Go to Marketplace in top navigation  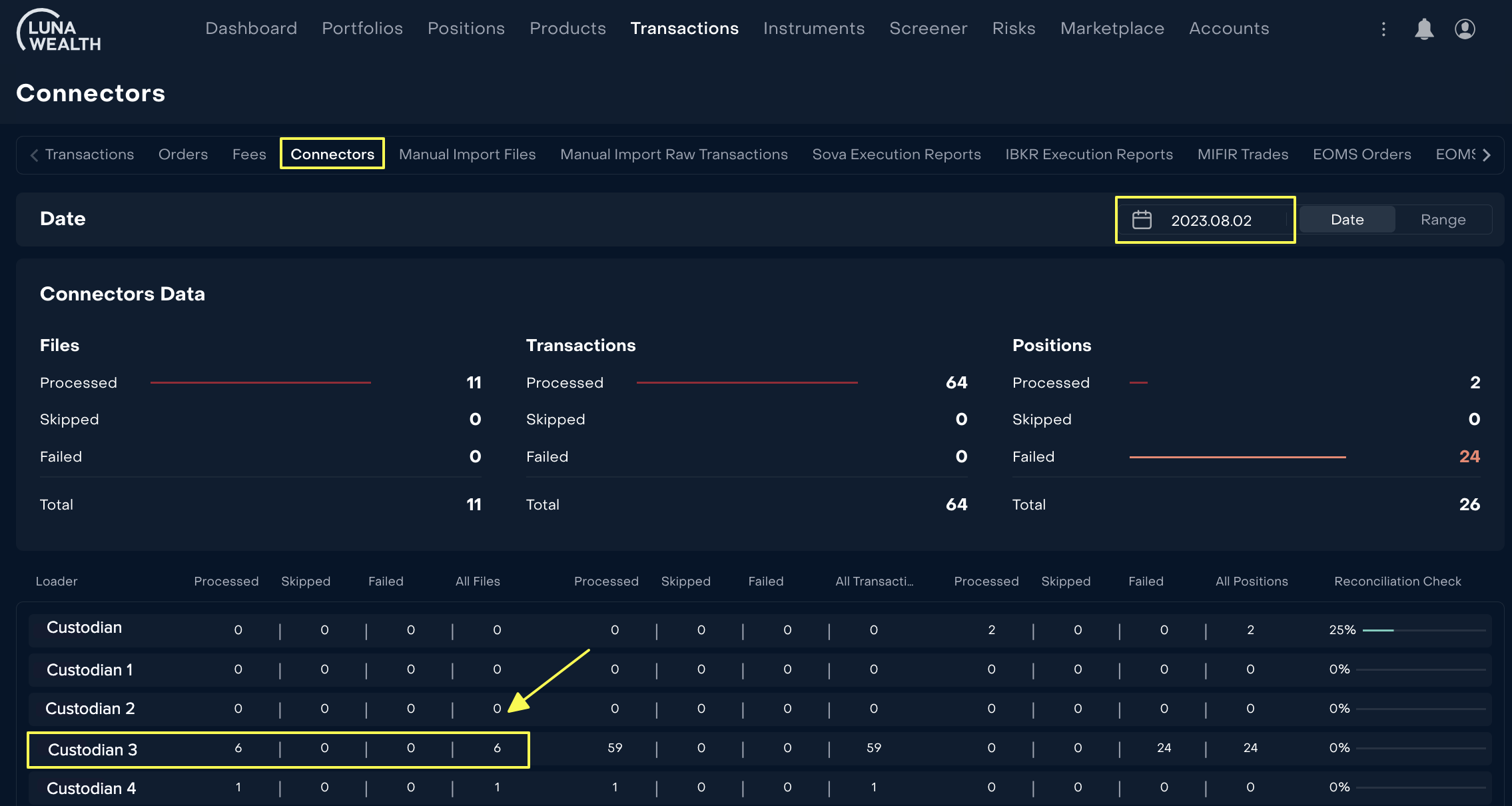click(1112, 29)
